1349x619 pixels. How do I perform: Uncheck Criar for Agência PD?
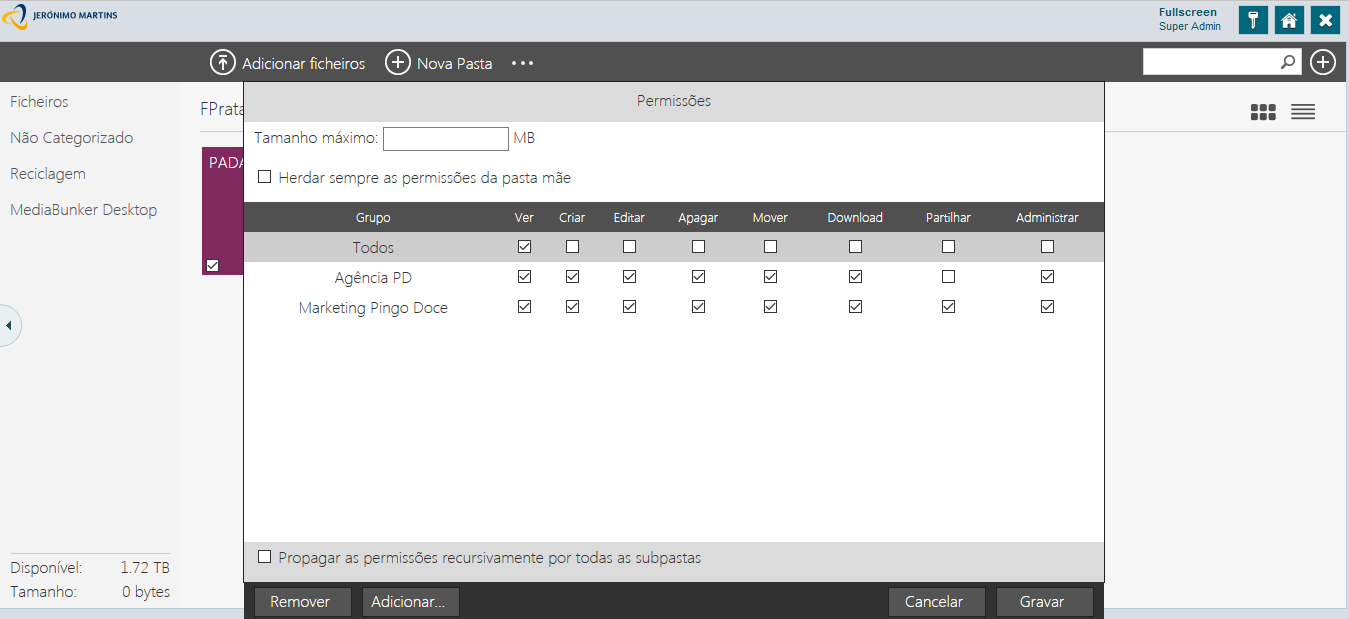(572, 276)
